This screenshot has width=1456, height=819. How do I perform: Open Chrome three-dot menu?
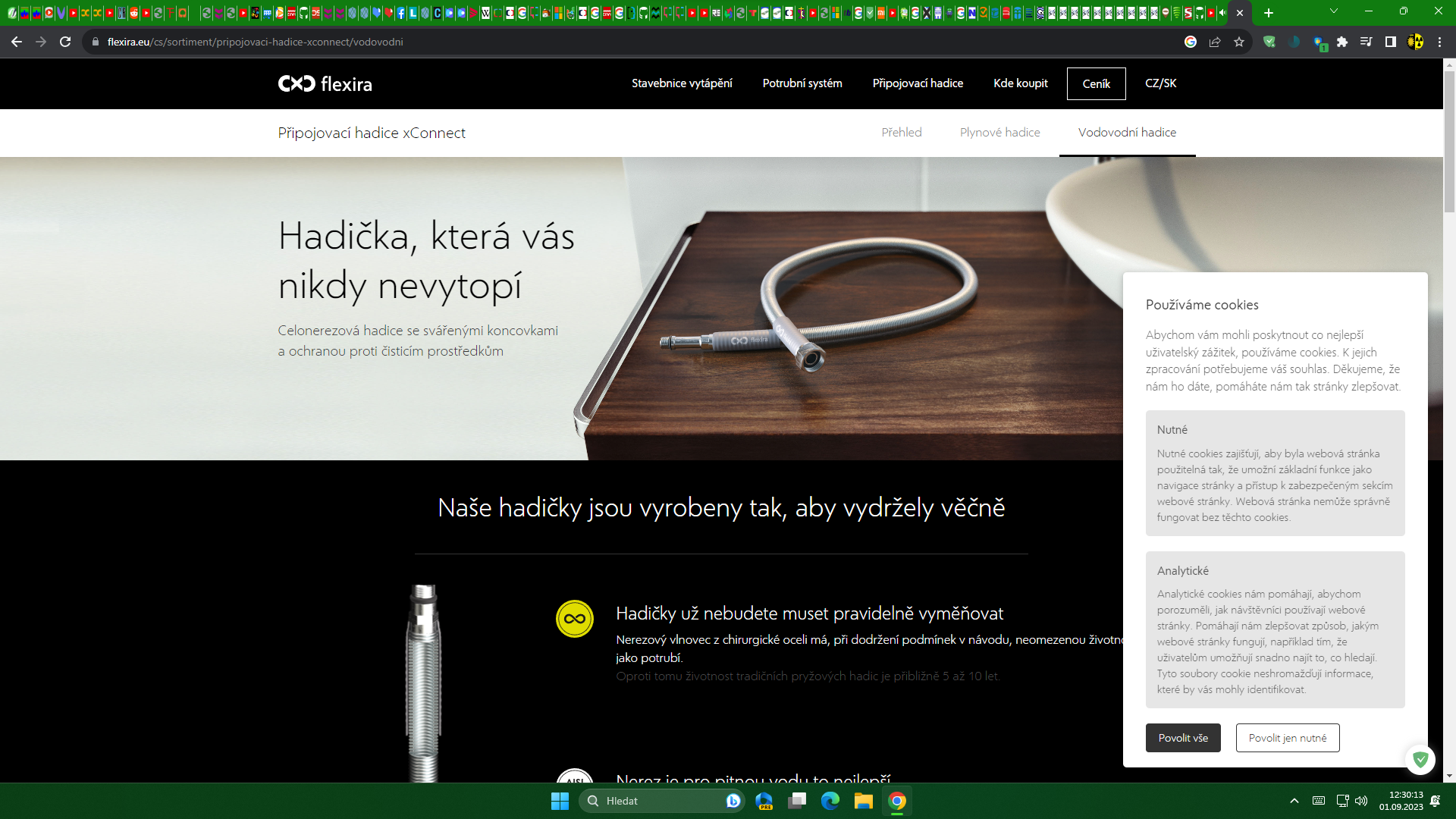click(x=1440, y=42)
